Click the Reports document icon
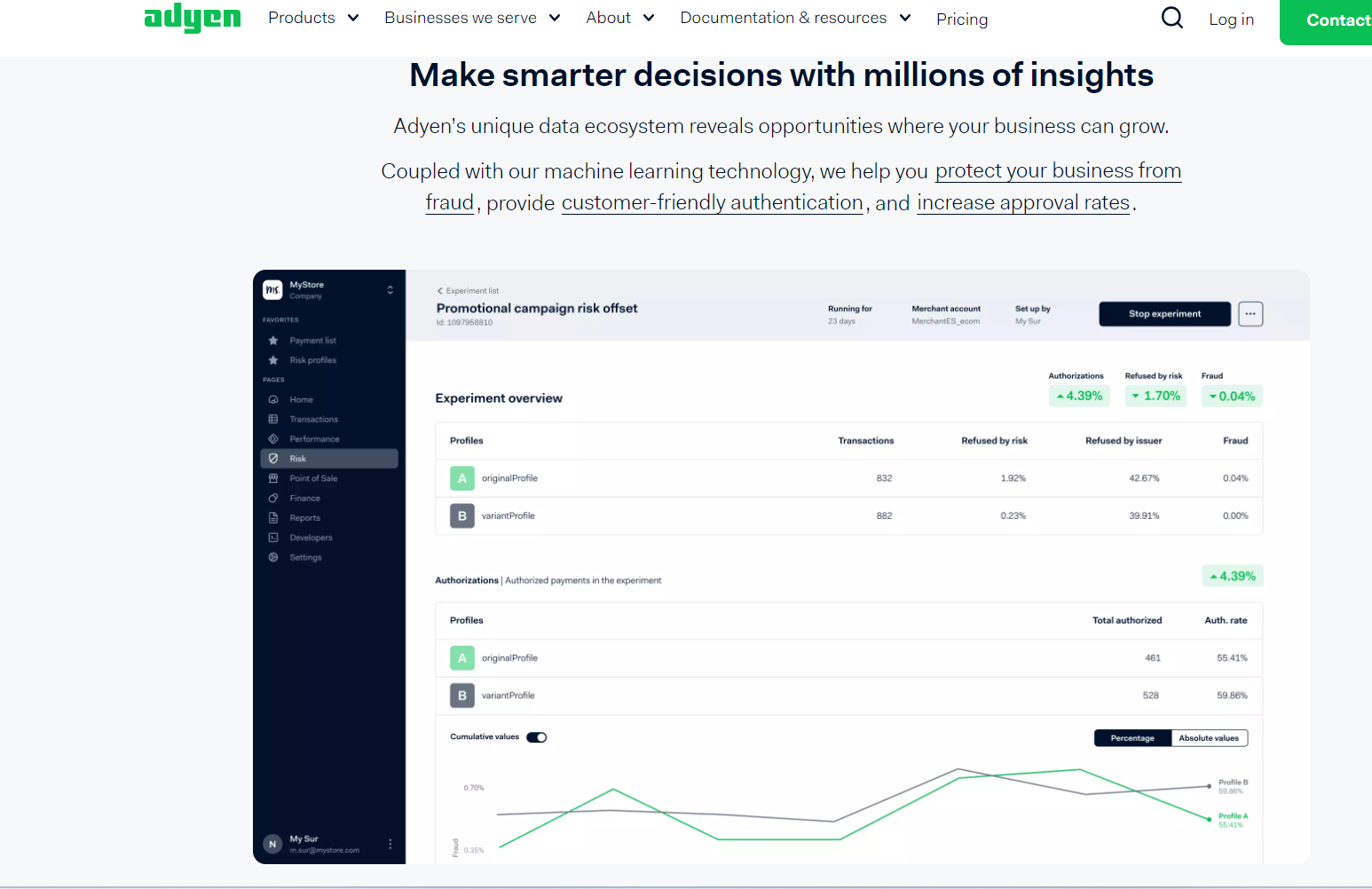This screenshot has height=889, width=1372. point(273,518)
